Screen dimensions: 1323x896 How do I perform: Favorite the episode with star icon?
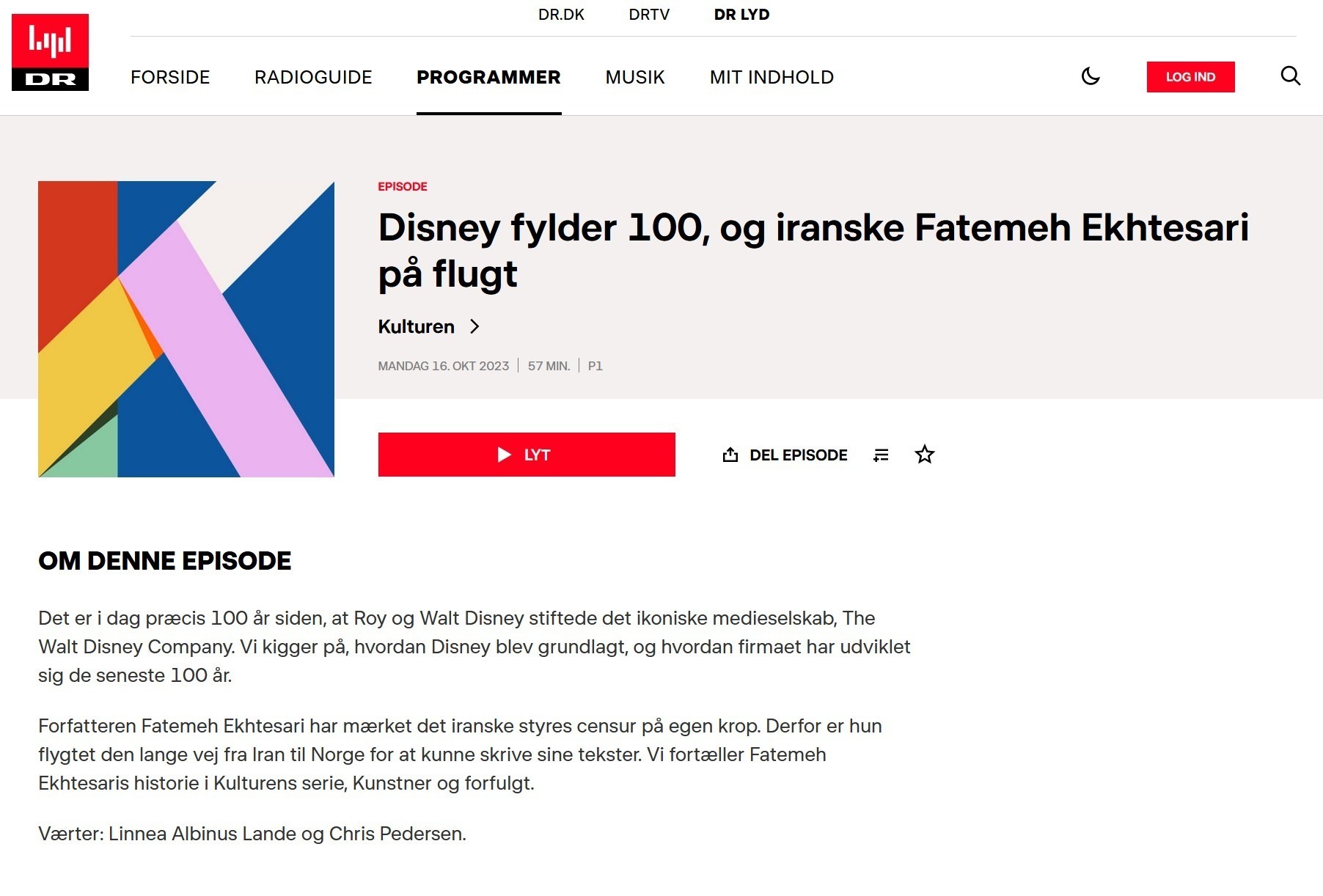(925, 455)
